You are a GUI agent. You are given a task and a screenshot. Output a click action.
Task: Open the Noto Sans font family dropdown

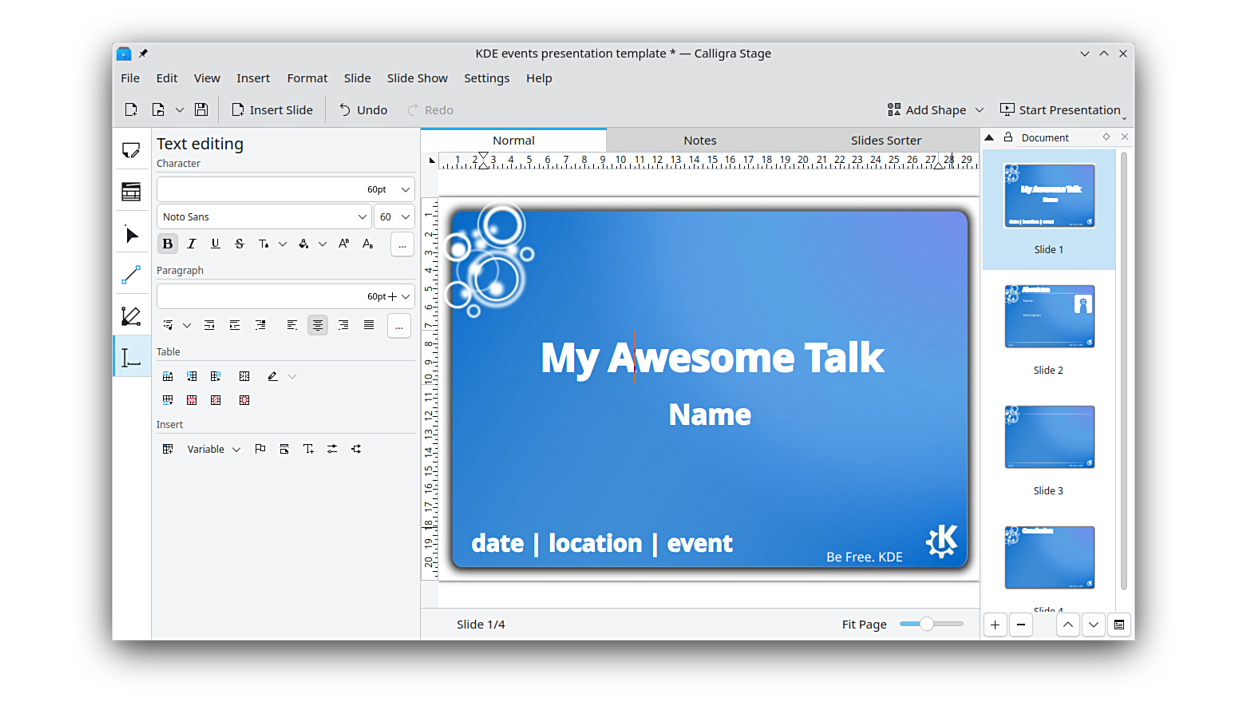point(264,217)
